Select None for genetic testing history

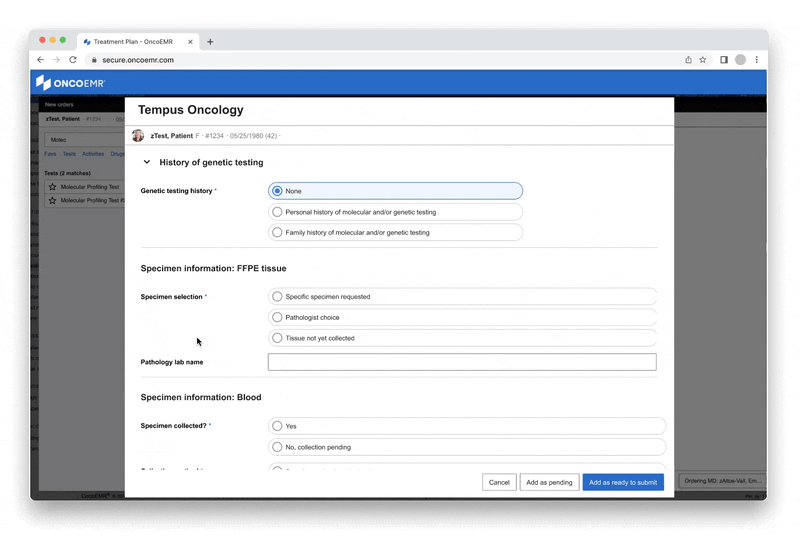click(395, 191)
